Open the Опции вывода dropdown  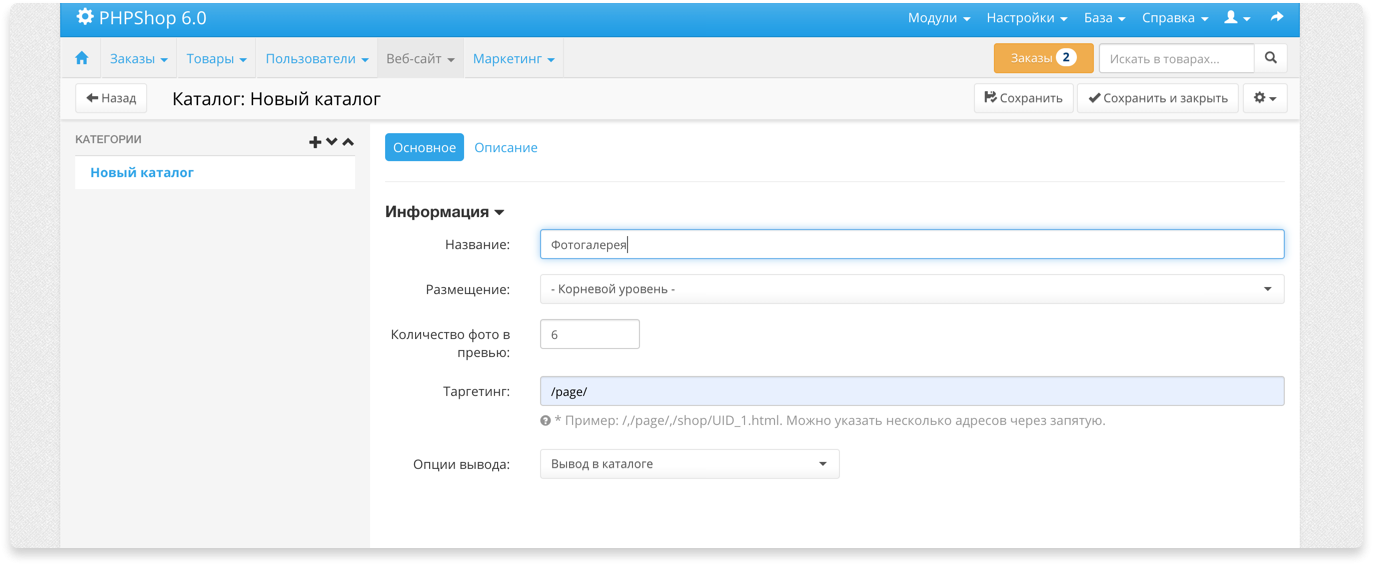[689, 464]
